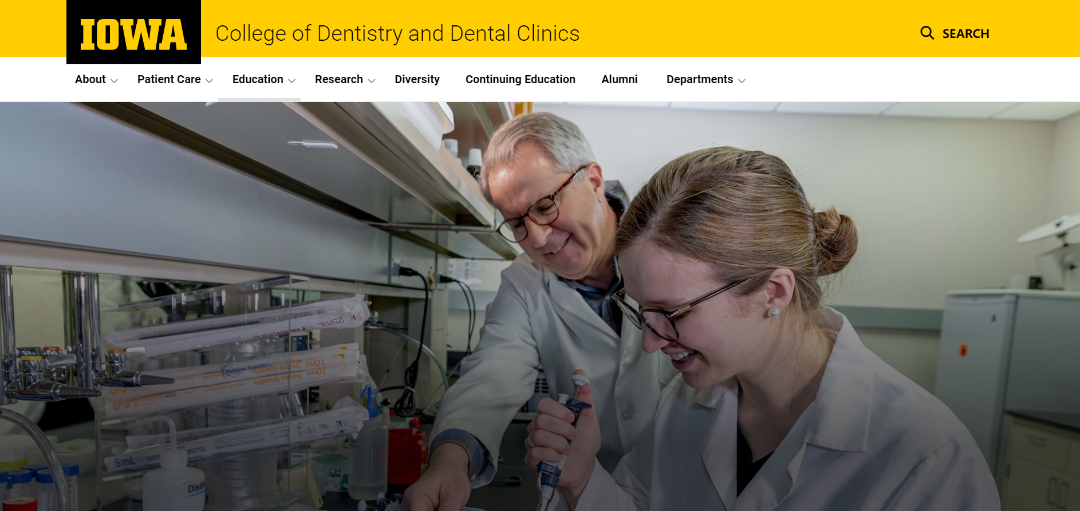
Task: Go to the Diversity page
Action: click(x=417, y=79)
